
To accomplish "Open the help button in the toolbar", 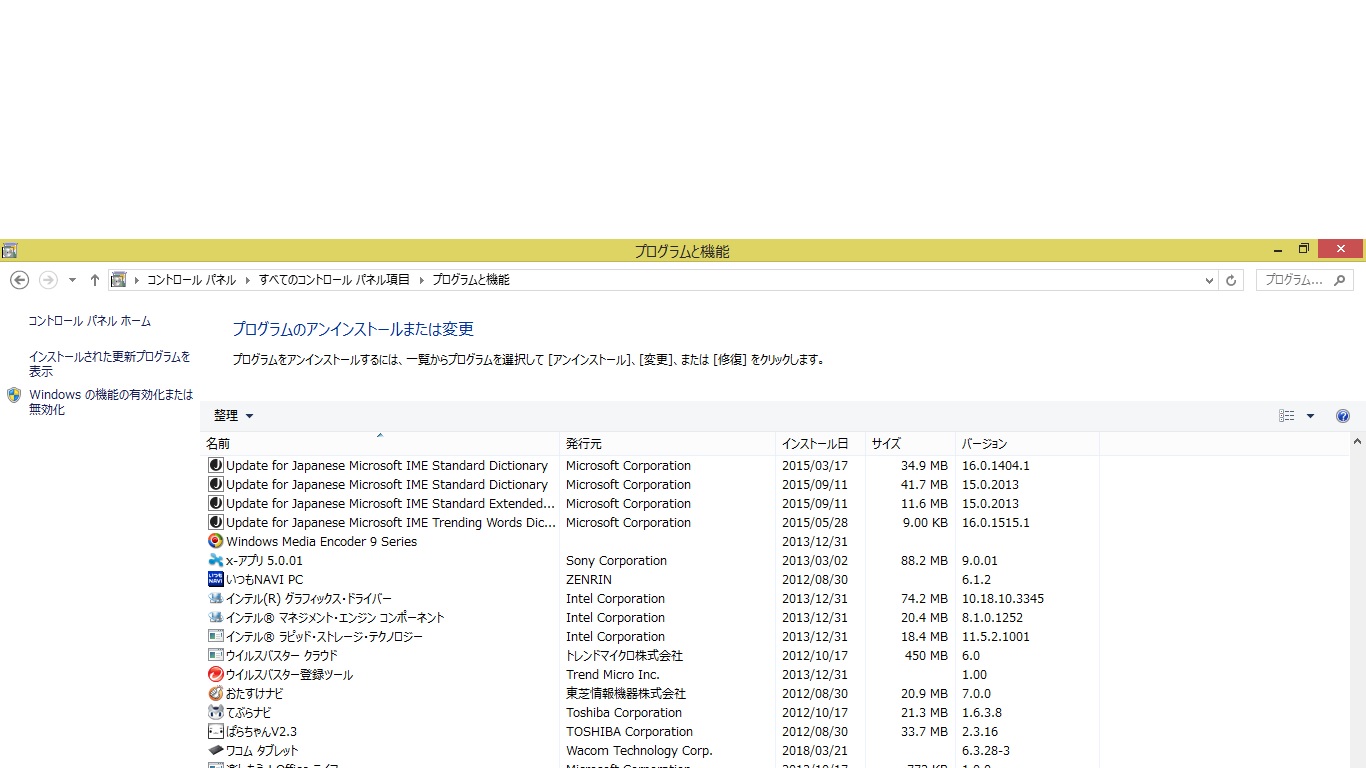I will point(1343,416).
